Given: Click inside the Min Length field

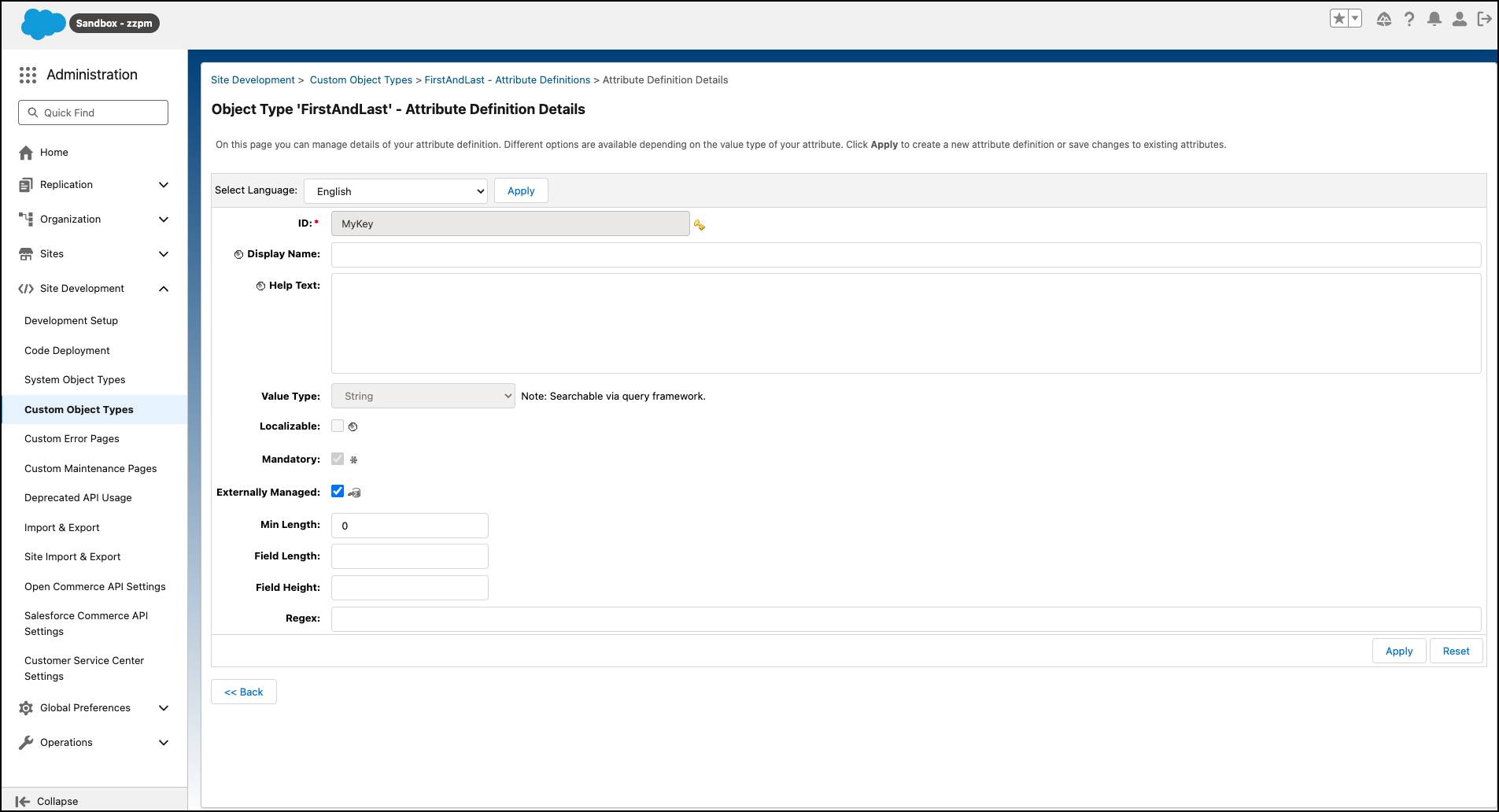Looking at the screenshot, I should pos(408,525).
